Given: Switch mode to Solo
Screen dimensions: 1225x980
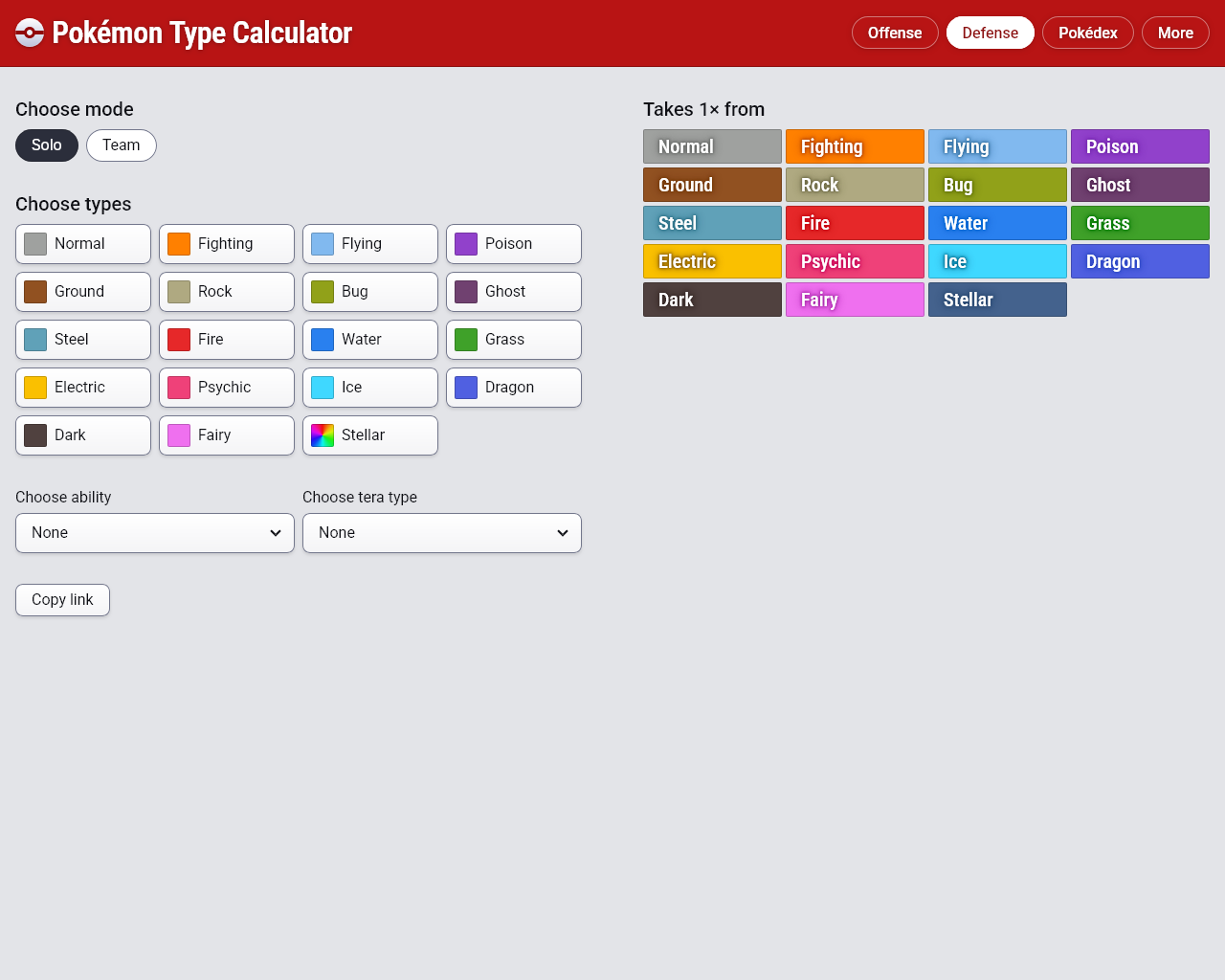Looking at the screenshot, I should 47,145.
